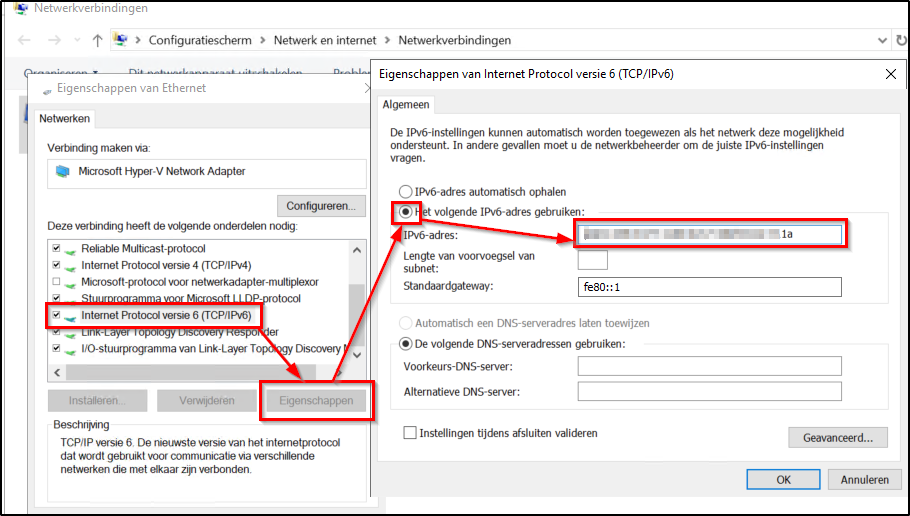This screenshot has width=910, height=516.
Task: Click the protocol icon beside Reliable Multicast-protocol
Action: tap(70, 250)
